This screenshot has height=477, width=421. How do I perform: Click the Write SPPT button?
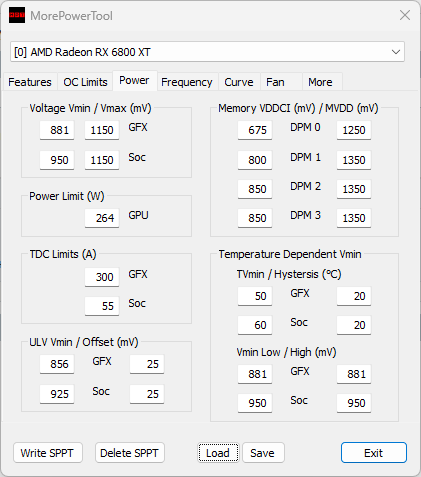tap(48, 453)
